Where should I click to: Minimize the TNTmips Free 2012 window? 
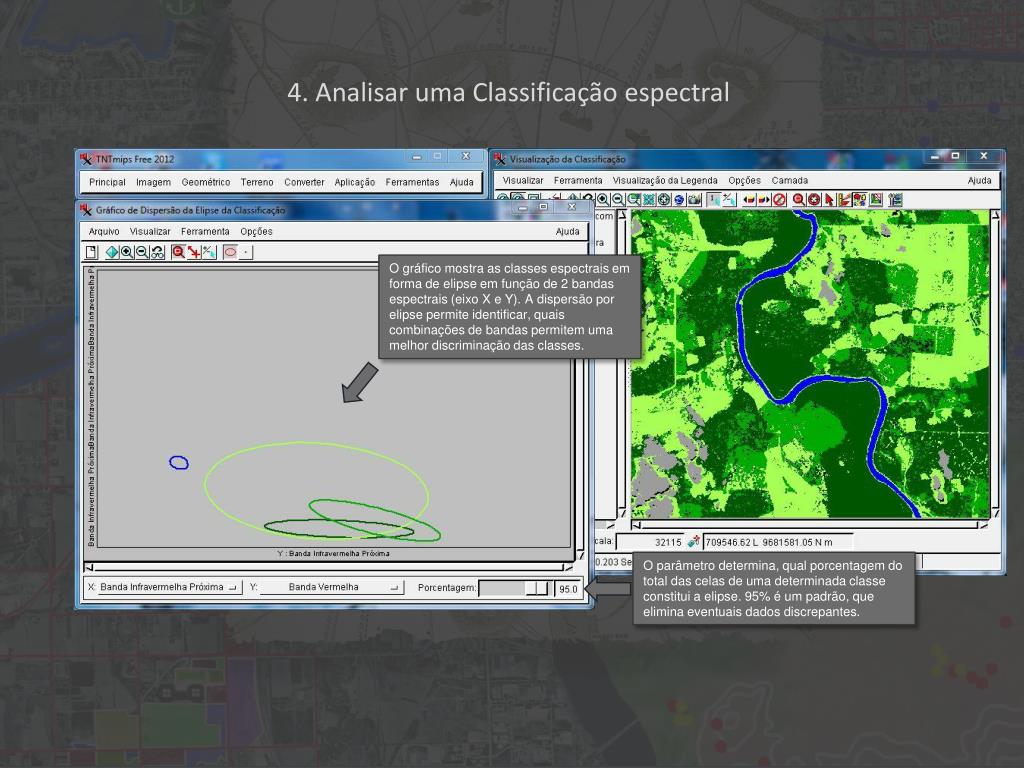tap(417, 157)
